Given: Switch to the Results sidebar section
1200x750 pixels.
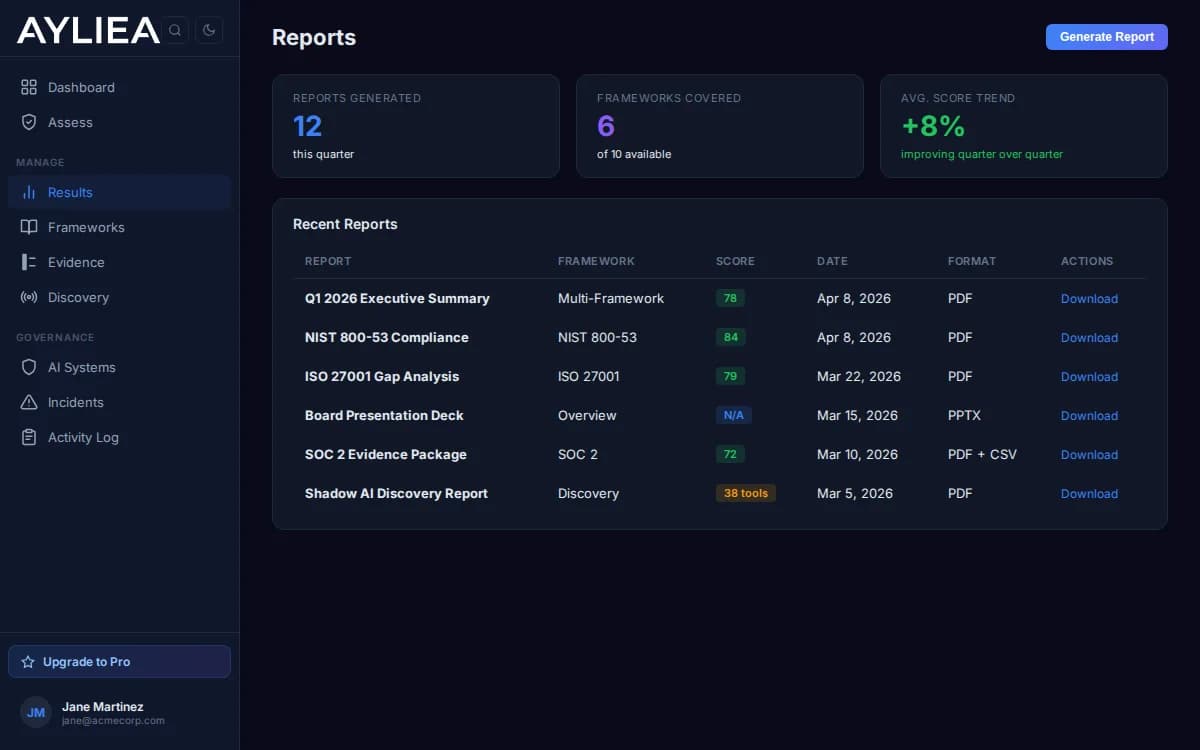Looking at the screenshot, I should tap(70, 192).
